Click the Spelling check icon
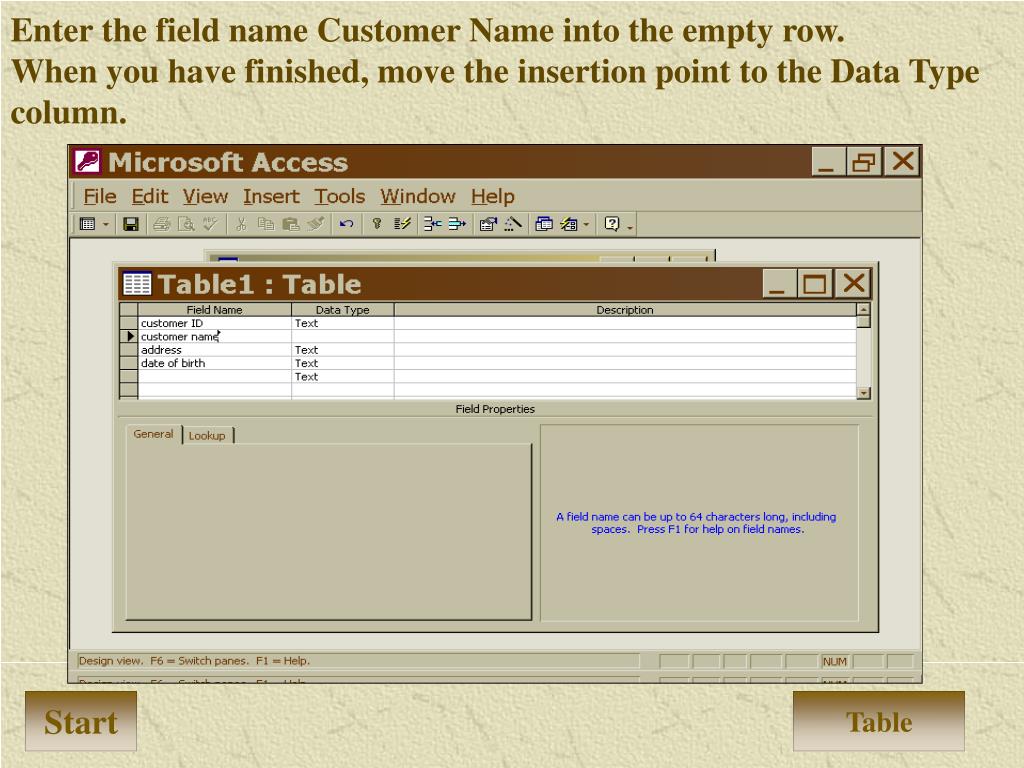Image resolution: width=1024 pixels, height=768 pixels. [x=210, y=224]
